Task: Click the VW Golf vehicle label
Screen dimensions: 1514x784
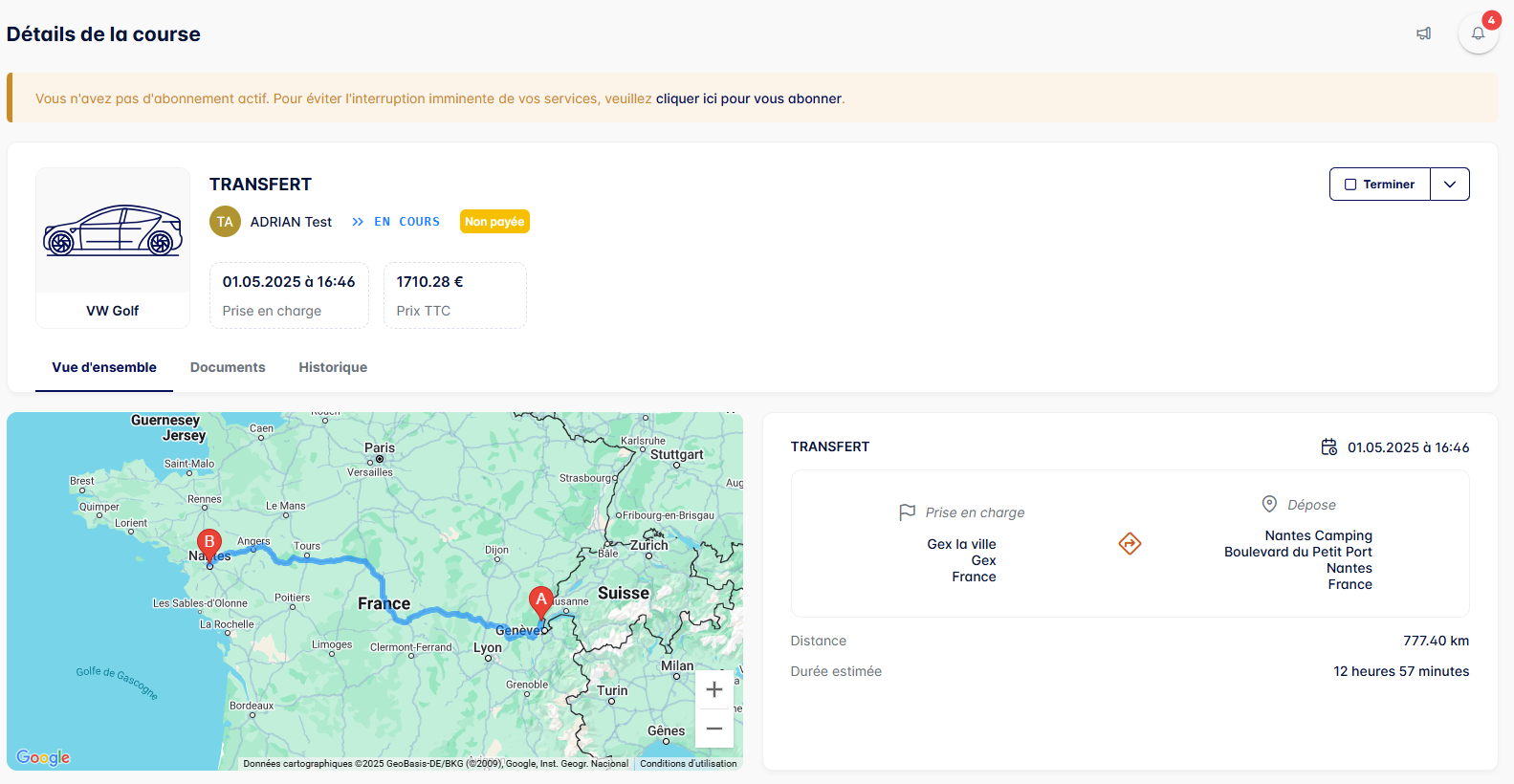Action: (113, 311)
